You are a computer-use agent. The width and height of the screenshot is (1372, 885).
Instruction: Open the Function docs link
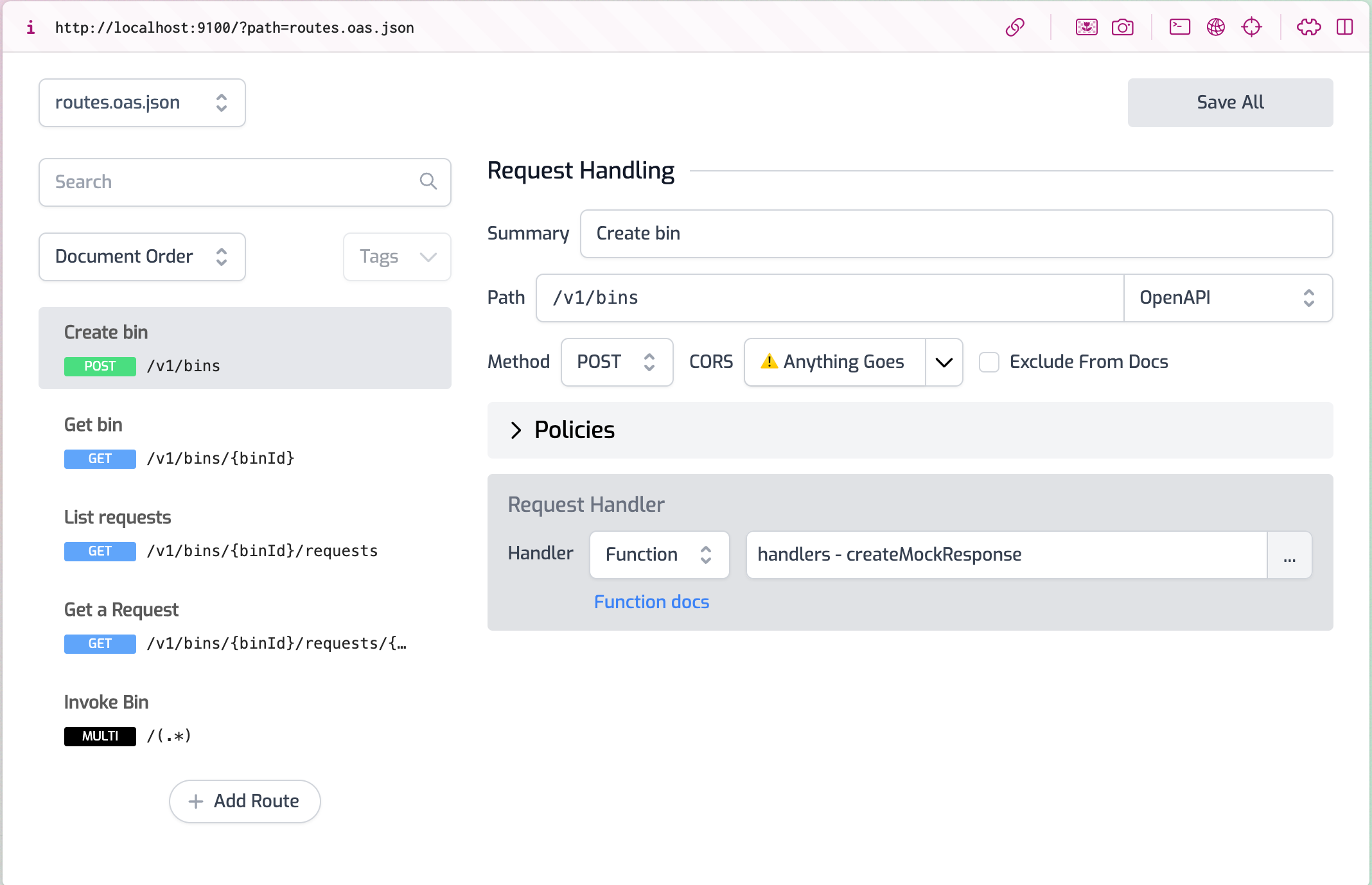coord(651,602)
